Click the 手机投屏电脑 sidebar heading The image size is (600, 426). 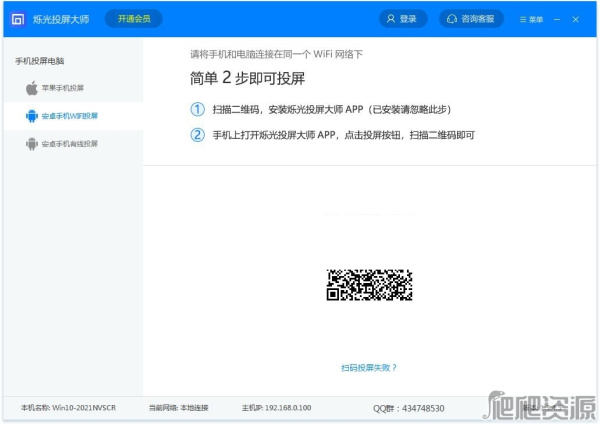40,61
